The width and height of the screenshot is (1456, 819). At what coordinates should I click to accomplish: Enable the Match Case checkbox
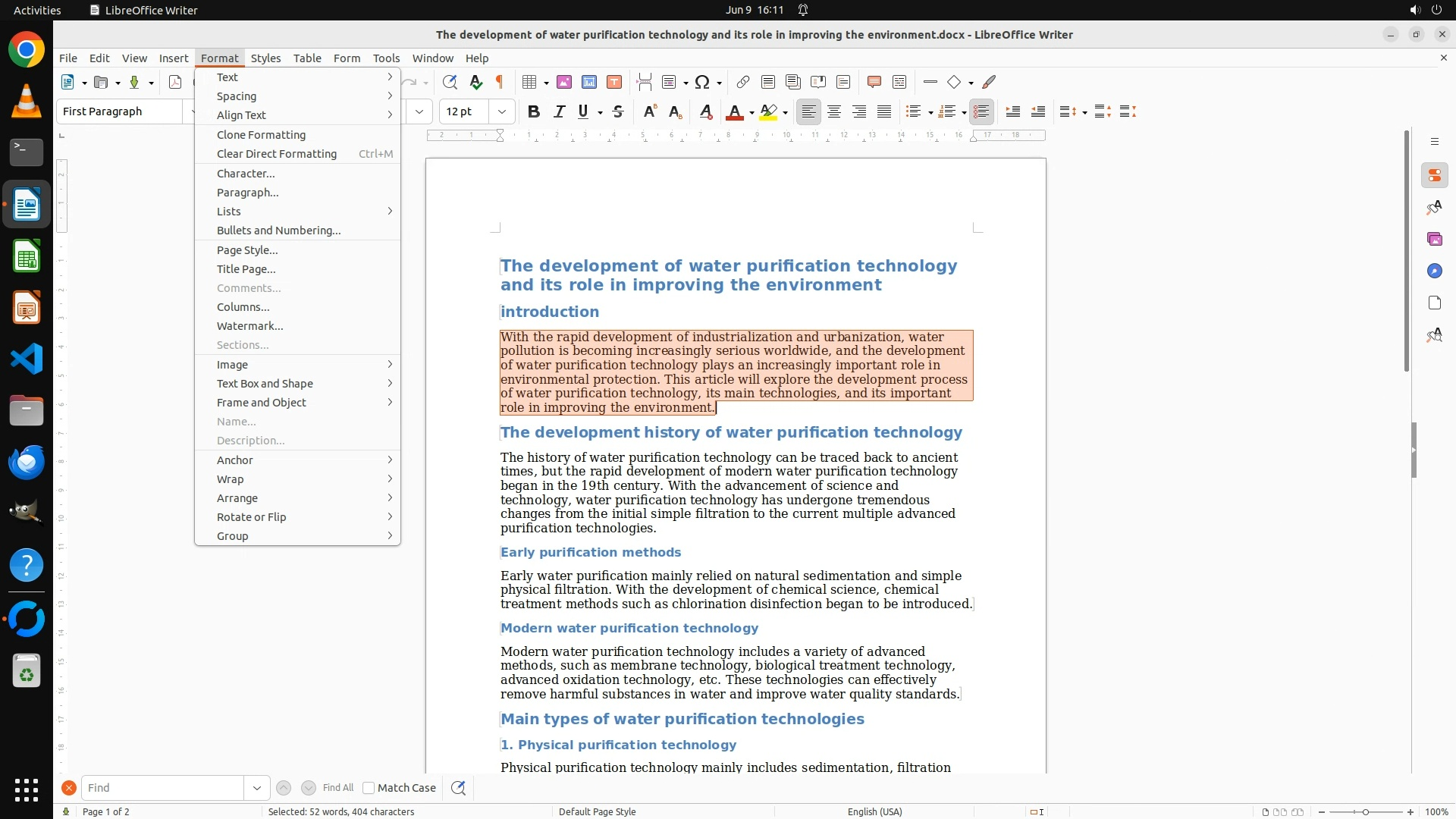(x=369, y=788)
